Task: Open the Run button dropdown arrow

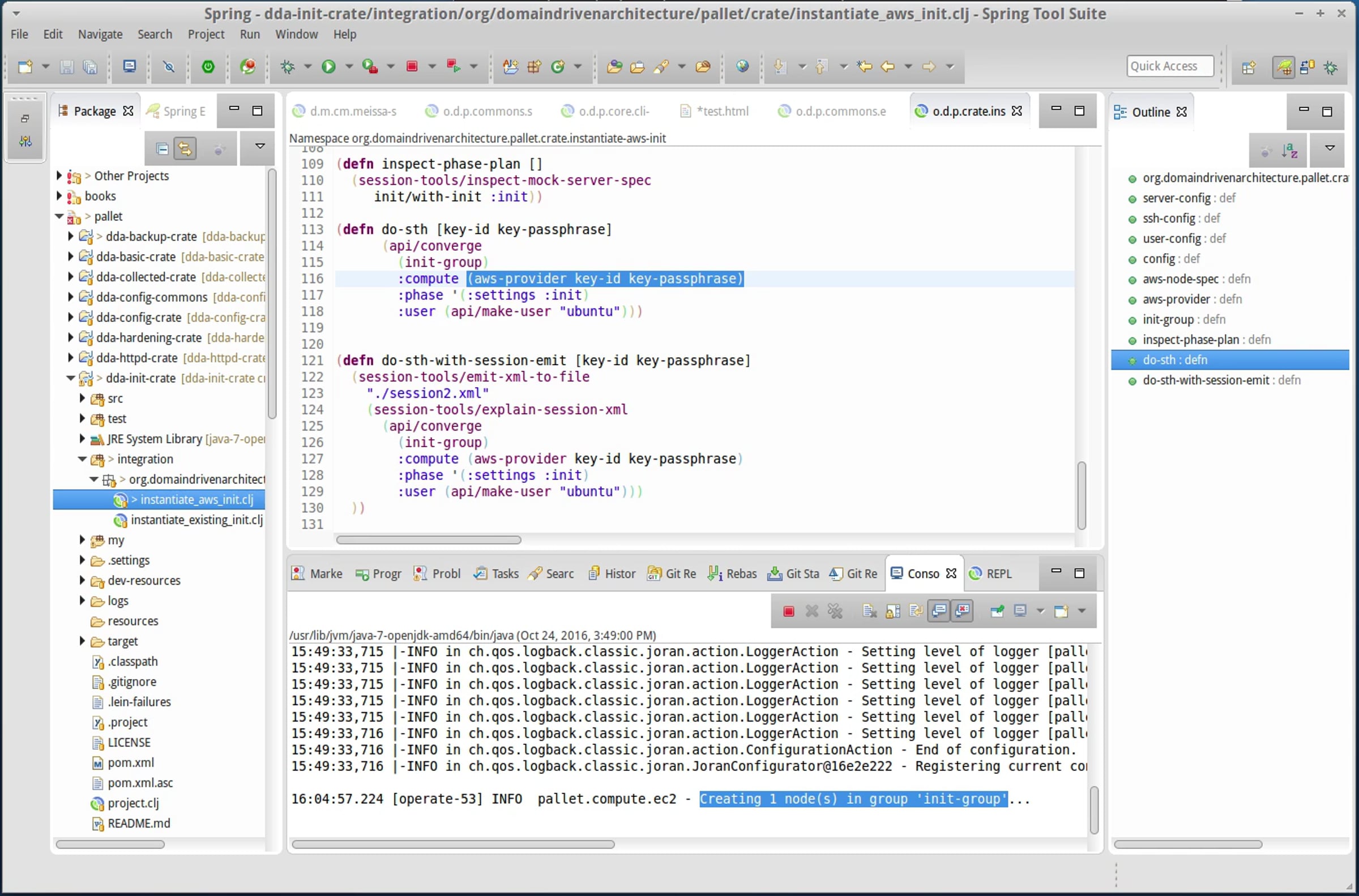Action: pos(349,67)
